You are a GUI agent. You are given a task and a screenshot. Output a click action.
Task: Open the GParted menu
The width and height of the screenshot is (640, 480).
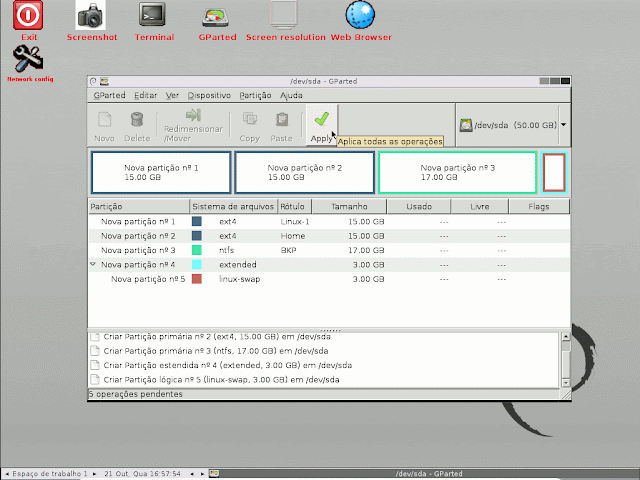(109, 96)
